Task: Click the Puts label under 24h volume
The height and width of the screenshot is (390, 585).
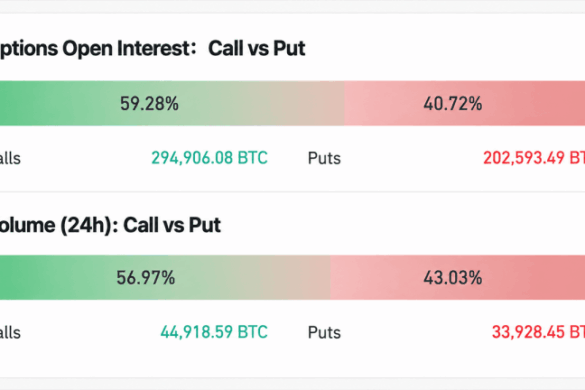Action: pyautogui.click(x=324, y=333)
